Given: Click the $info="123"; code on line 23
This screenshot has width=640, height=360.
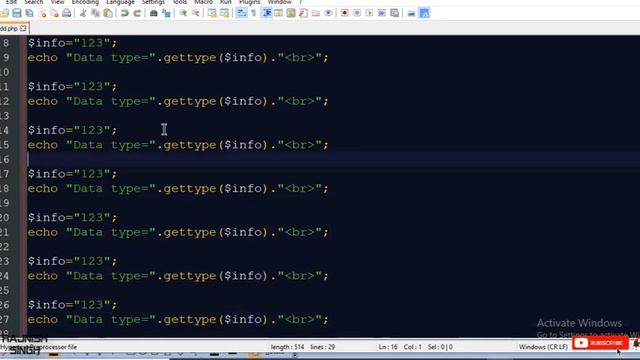Looking at the screenshot, I should 72,261.
